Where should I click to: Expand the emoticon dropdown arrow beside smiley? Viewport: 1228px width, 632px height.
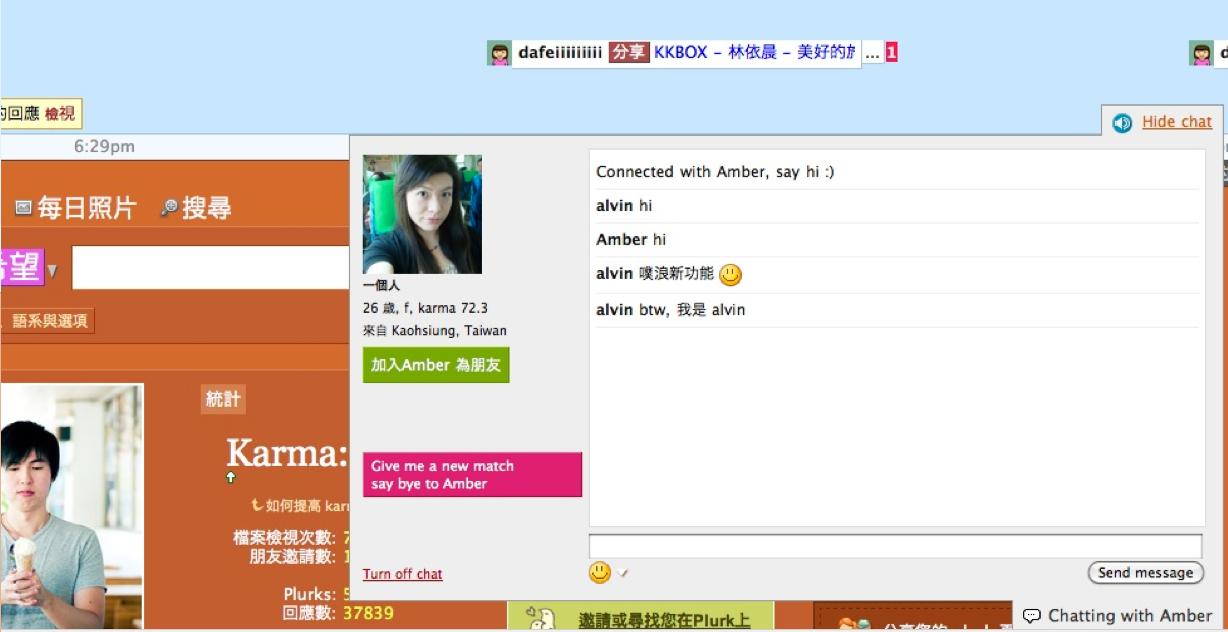622,573
